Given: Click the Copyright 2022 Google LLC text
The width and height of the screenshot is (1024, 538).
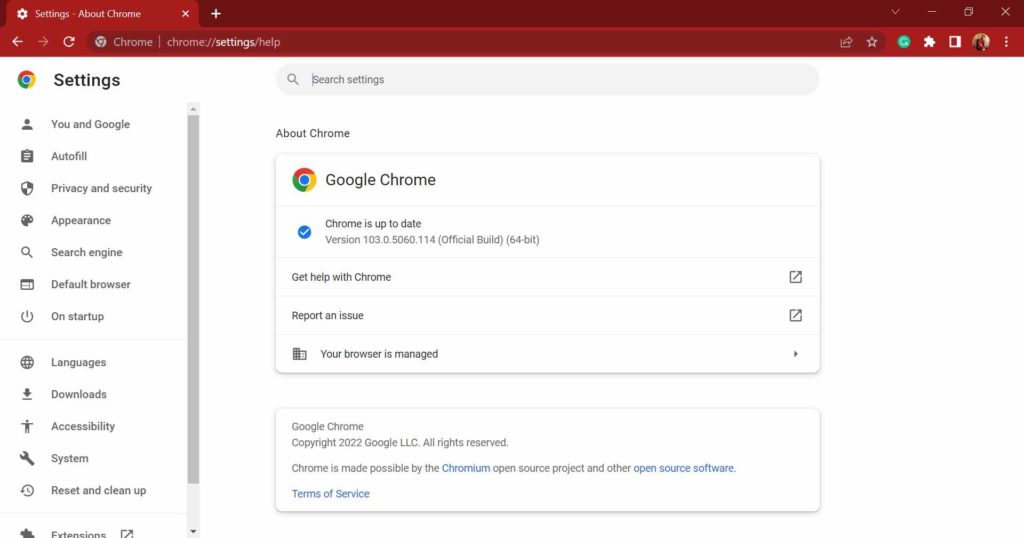Looking at the screenshot, I should click(400, 443).
